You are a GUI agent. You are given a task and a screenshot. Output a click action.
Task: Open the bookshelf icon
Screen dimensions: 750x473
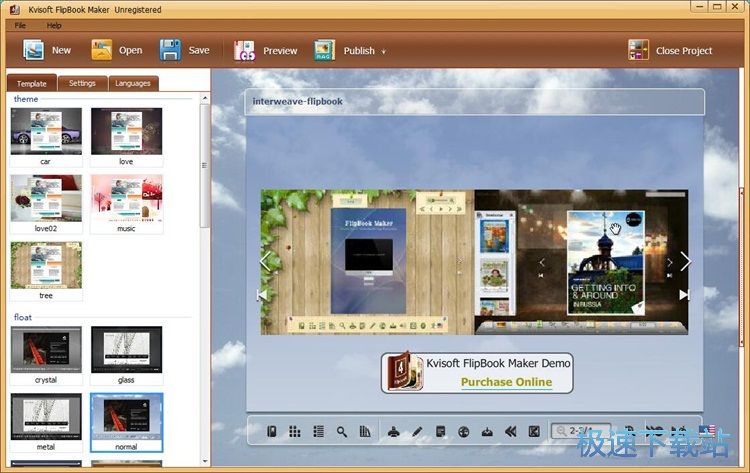(x=365, y=432)
